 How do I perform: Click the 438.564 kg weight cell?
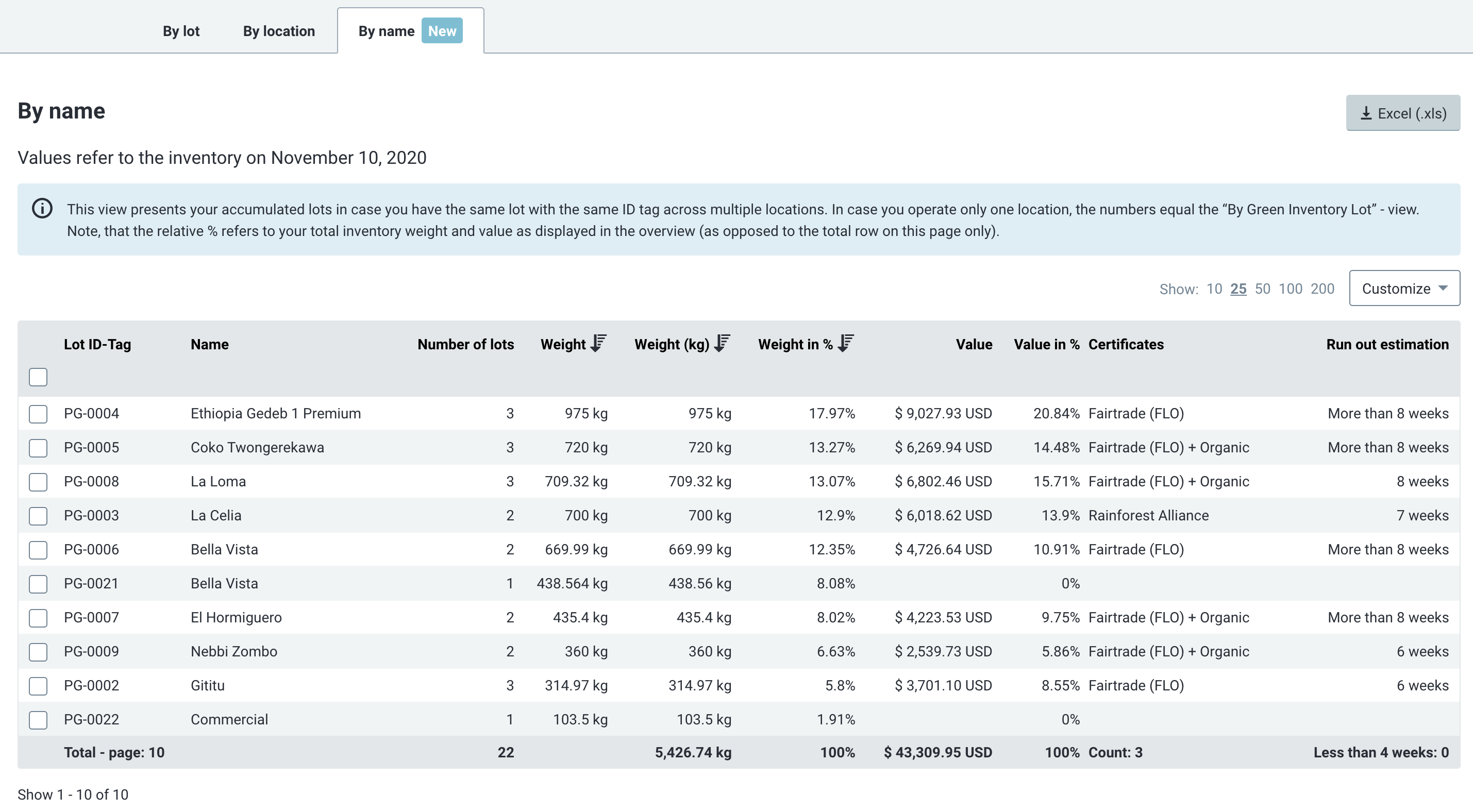pyautogui.click(x=572, y=583)
